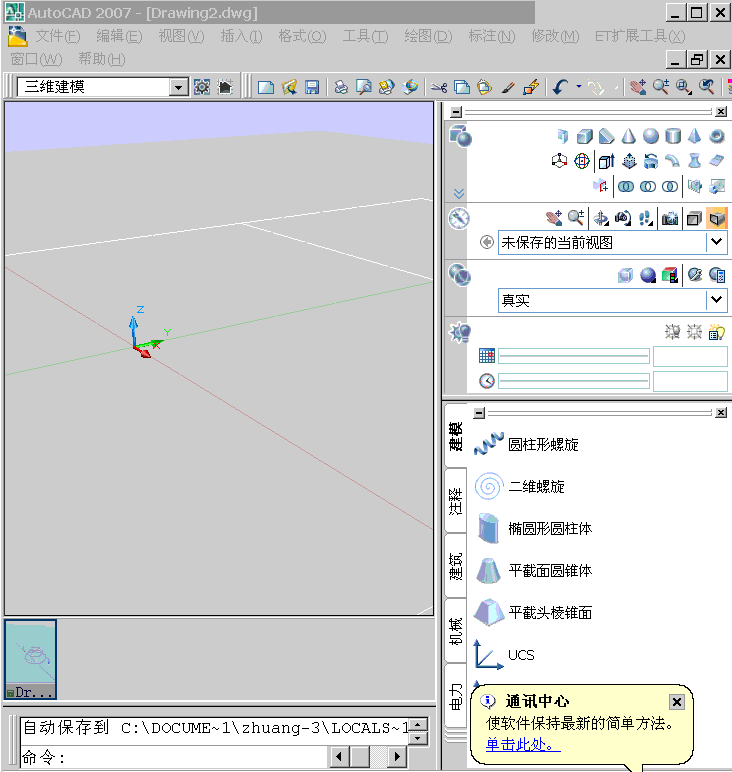The width and height of the screenshot is (732, 772).
Task: Select 圆柱形螺旋 tool in palette
Action: [x=526, y=444]
